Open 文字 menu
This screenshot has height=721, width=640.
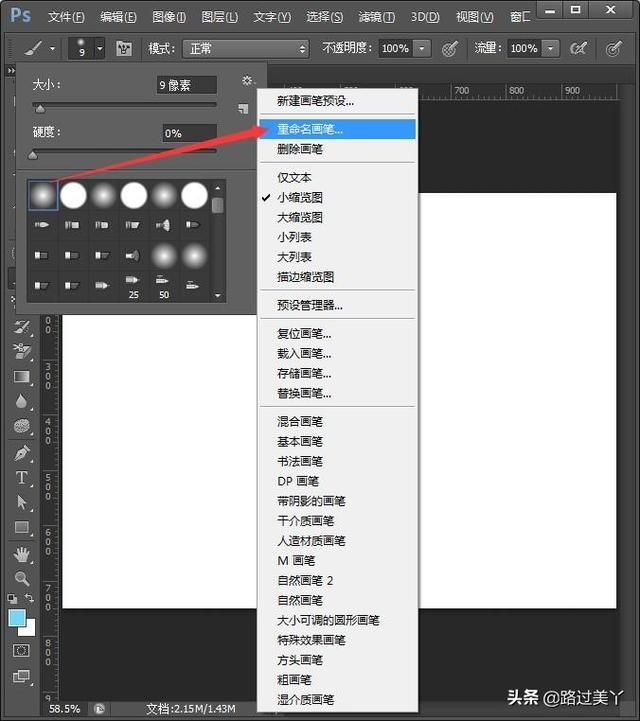[272, 17]
